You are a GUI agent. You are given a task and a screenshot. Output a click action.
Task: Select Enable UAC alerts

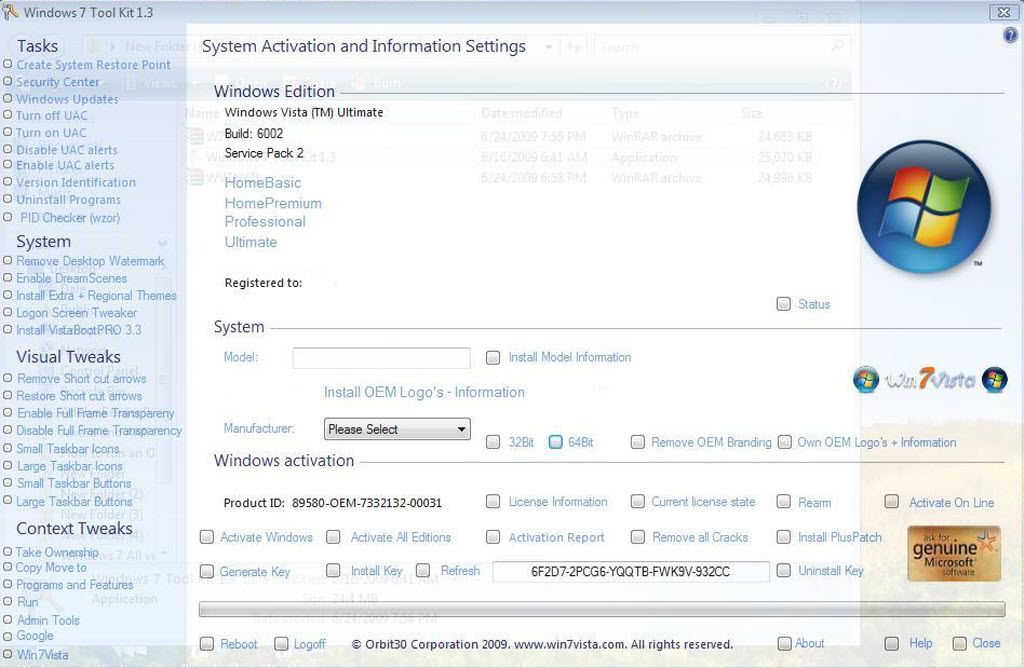[x=8, y=165]
